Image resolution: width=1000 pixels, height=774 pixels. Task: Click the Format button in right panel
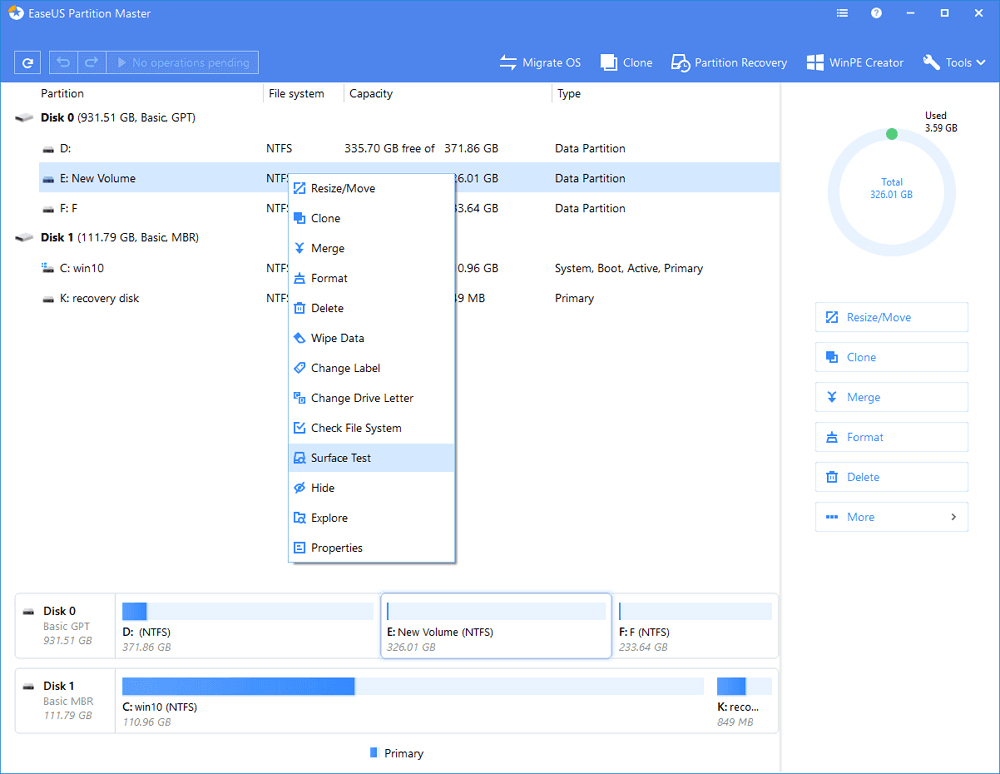(892, 437)
